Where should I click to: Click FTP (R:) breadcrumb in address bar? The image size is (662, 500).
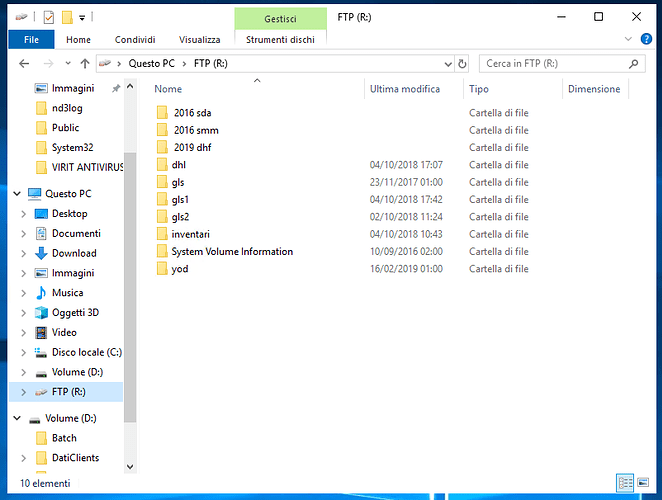click(211, 64)
